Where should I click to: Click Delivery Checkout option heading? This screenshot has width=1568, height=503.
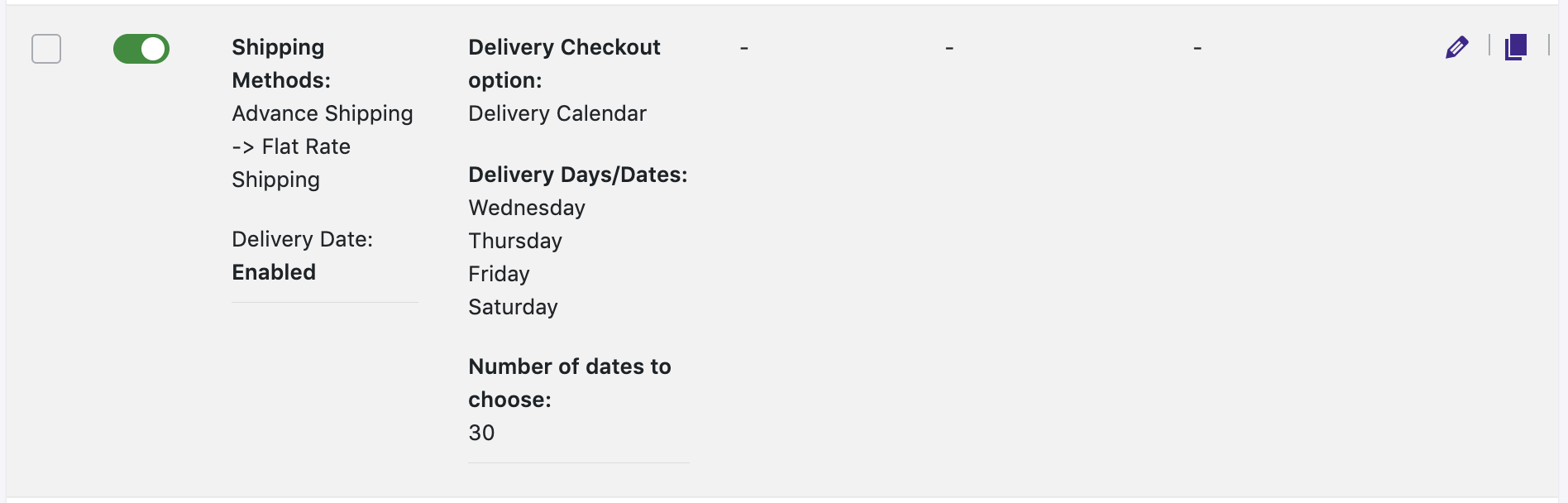pos(563,64)
